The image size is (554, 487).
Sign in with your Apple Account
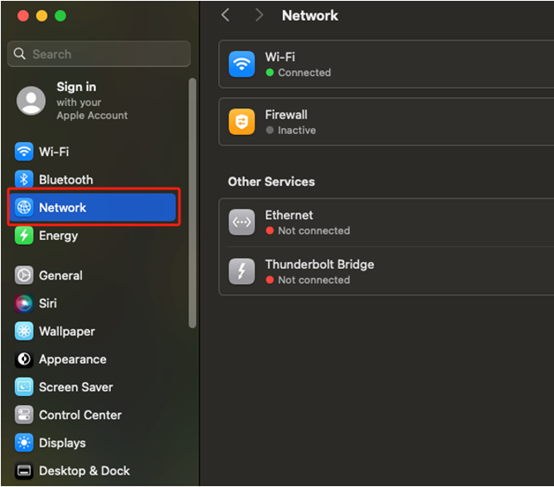tap(72, 101)
